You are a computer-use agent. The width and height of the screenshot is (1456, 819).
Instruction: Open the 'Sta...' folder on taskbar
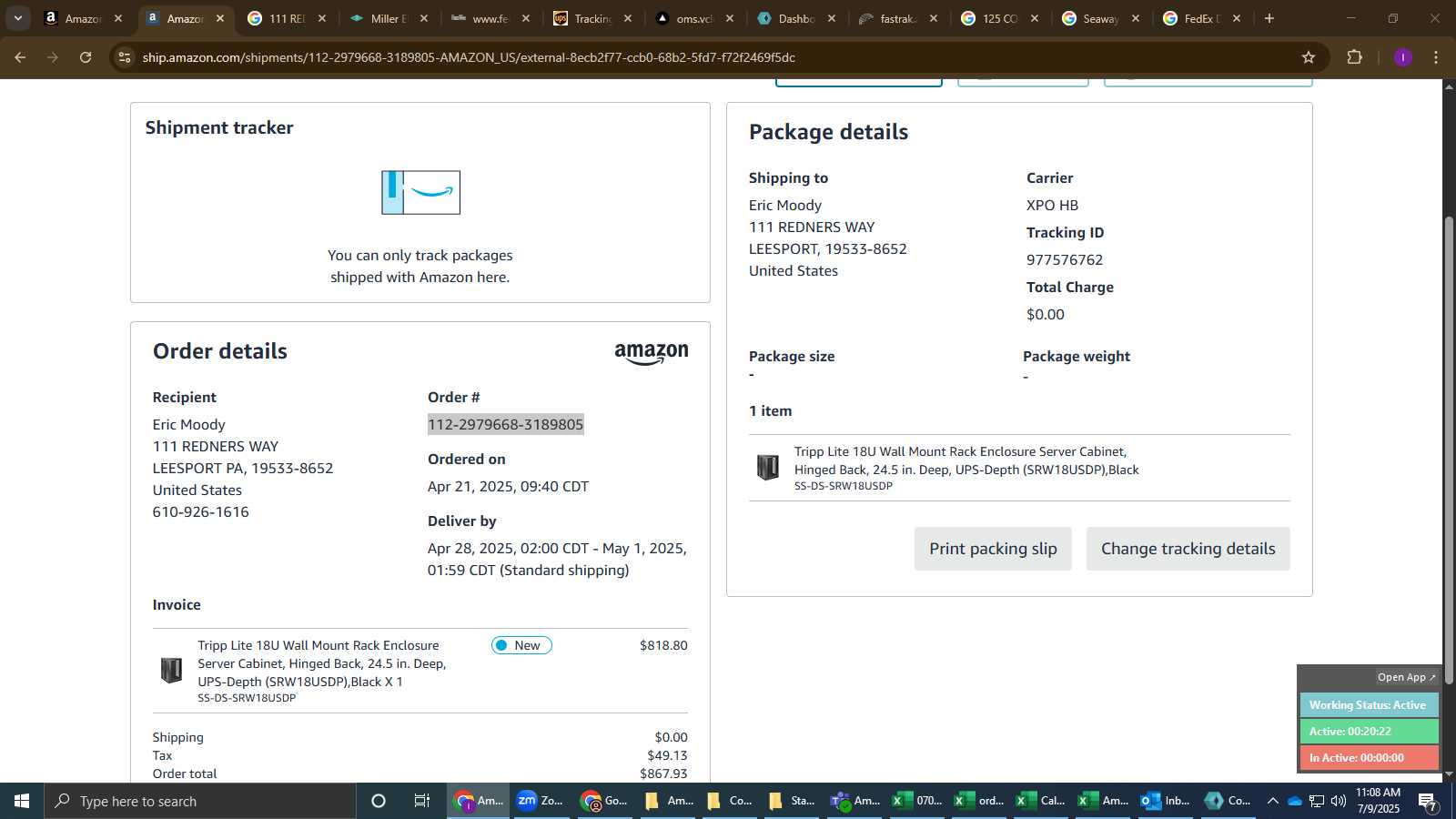pos(792,801)
